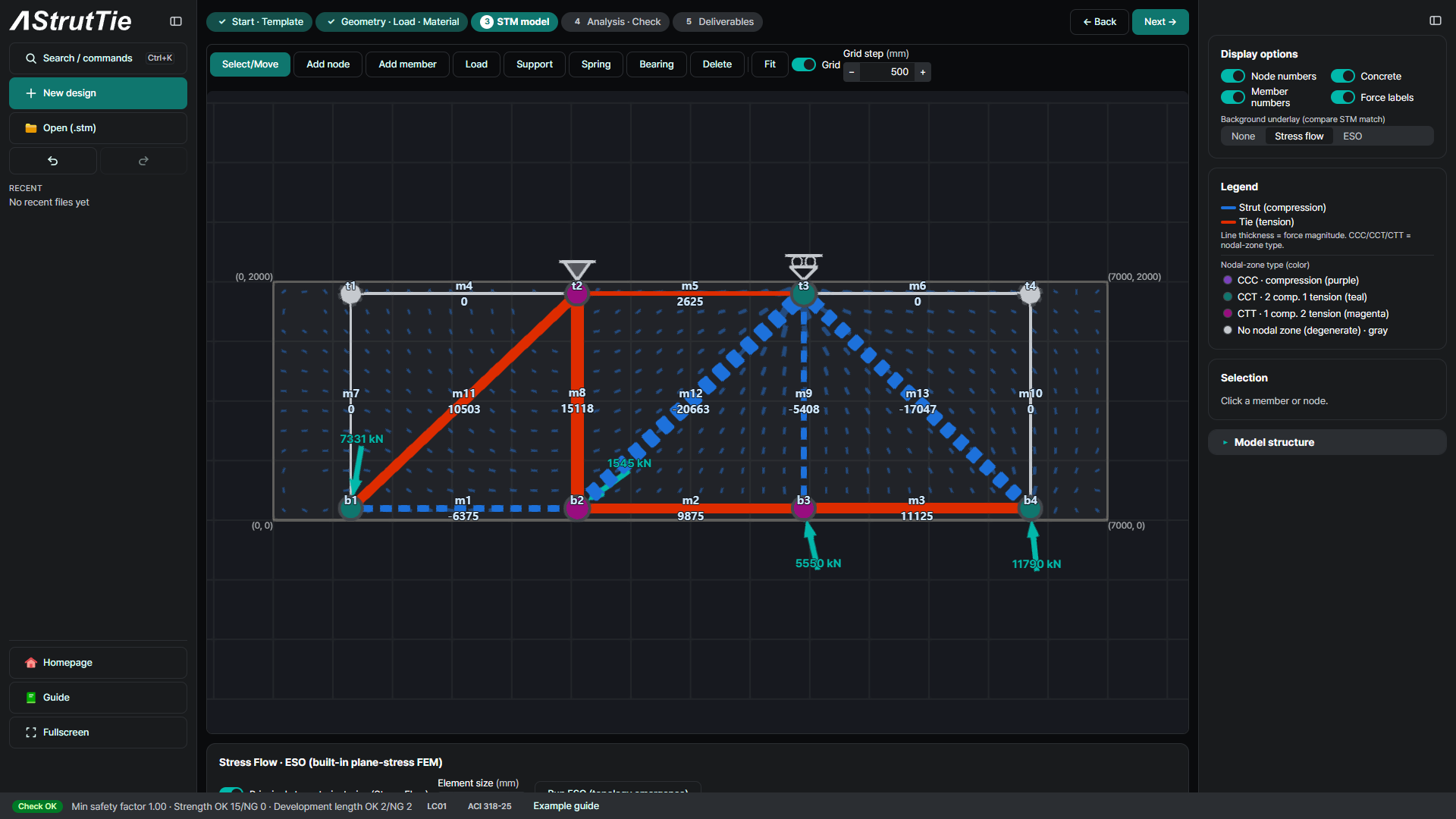Click the redo arrow button
1456x819 pixels.
[143, 161]
